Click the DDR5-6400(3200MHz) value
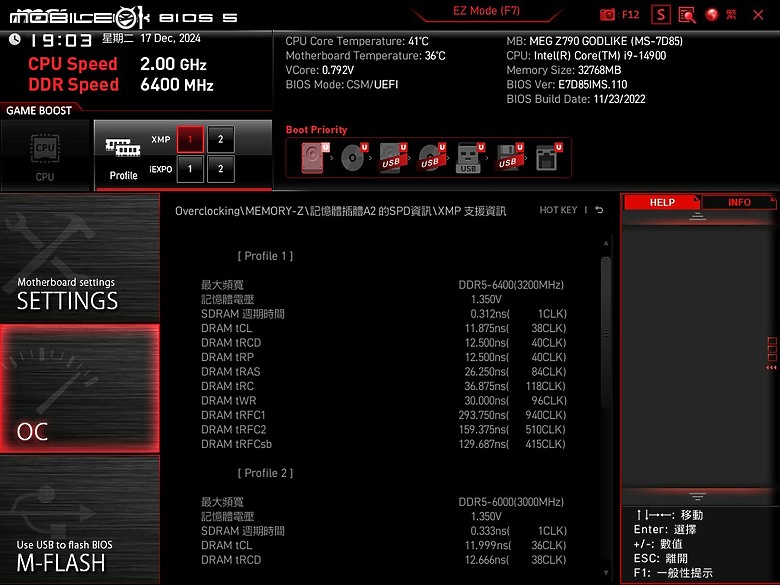 pyautogui.click(x=511, y=285)
